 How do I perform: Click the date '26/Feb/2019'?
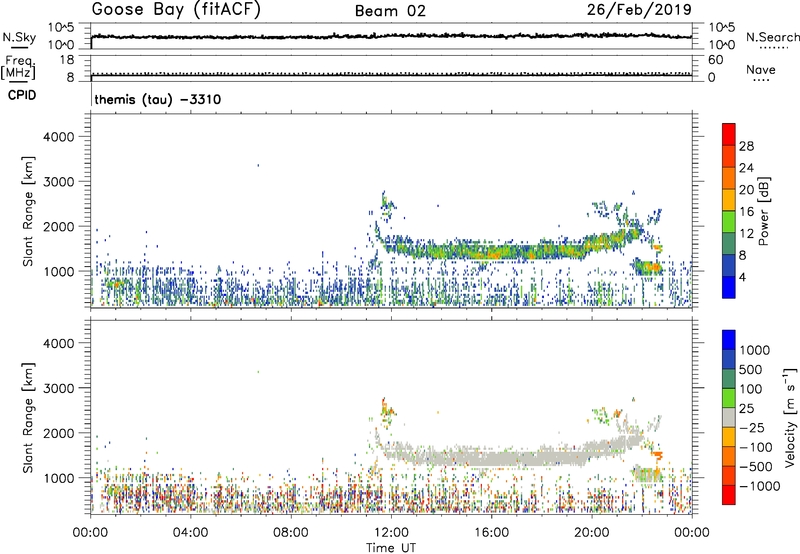639,10
